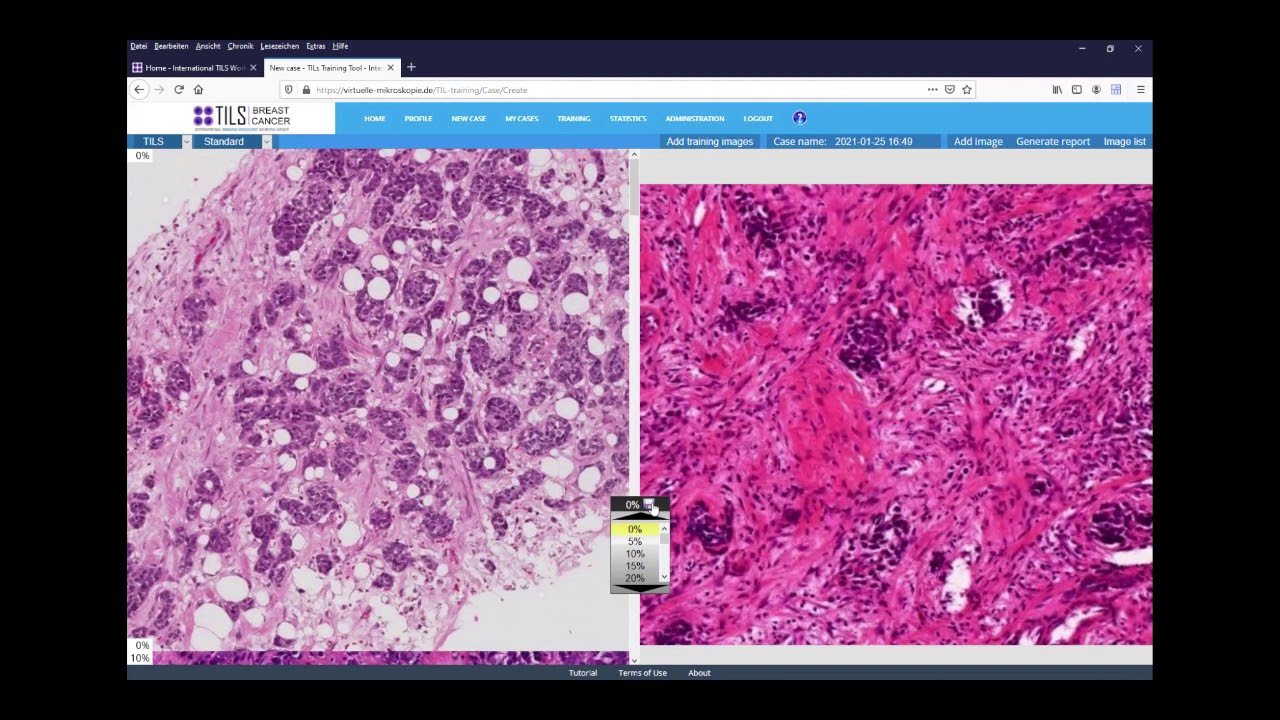
Task: Select 20% in the percentage list
Action: point(635,578)
